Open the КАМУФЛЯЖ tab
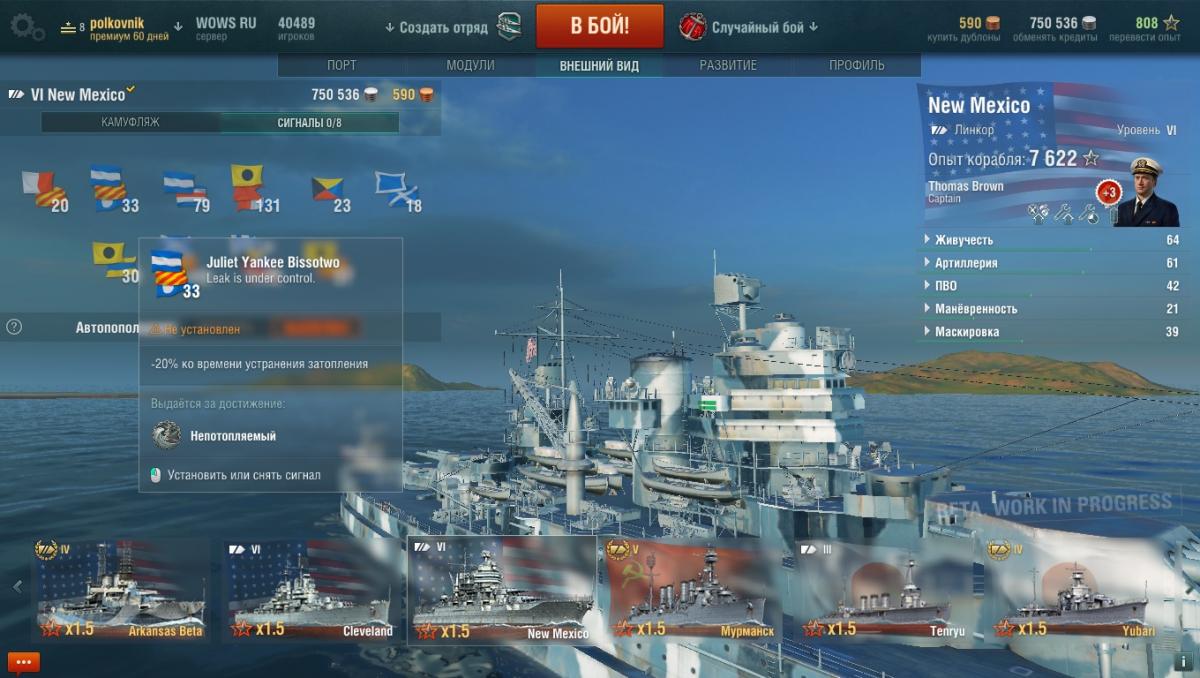The height and width of the screenshot is (678, 1200). 130,122
